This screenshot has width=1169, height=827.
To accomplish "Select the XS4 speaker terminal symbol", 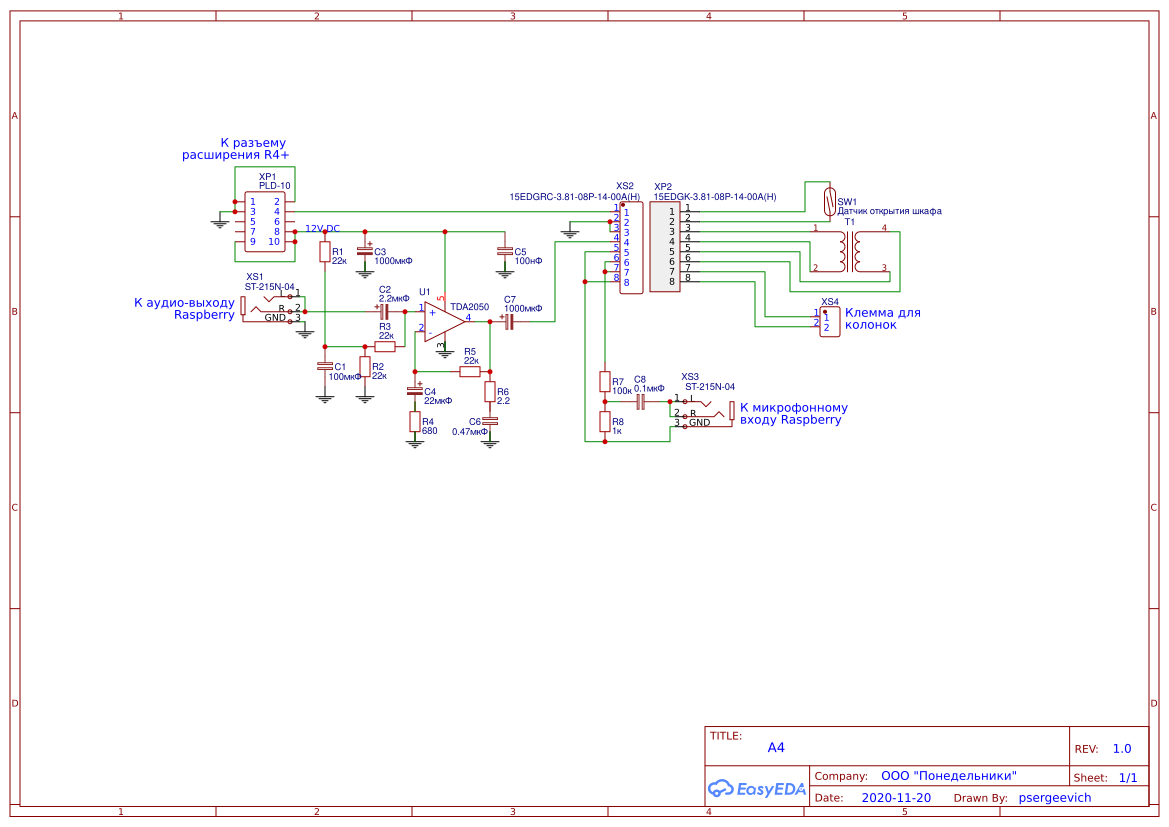I will tap(828, 320).
